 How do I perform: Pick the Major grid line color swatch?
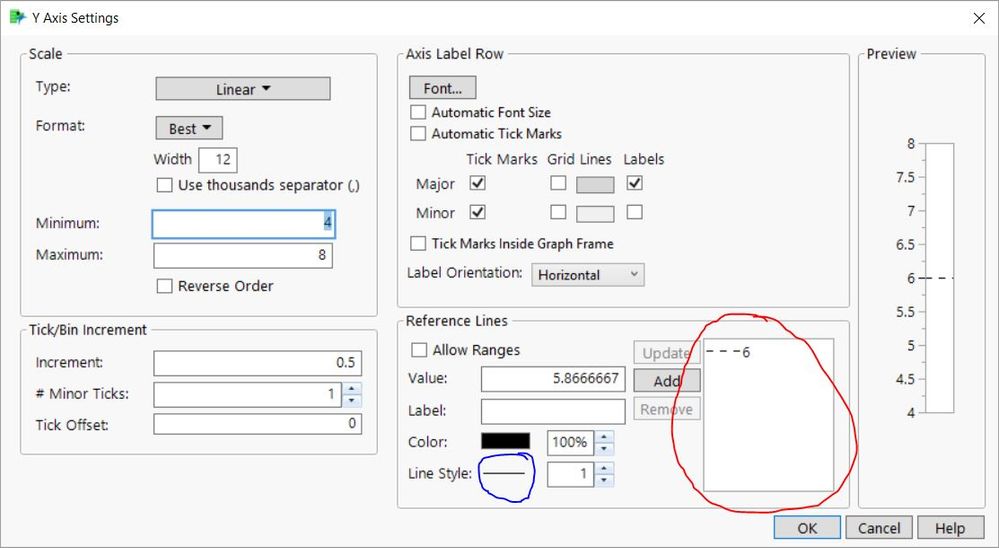(x=595, y=185)
